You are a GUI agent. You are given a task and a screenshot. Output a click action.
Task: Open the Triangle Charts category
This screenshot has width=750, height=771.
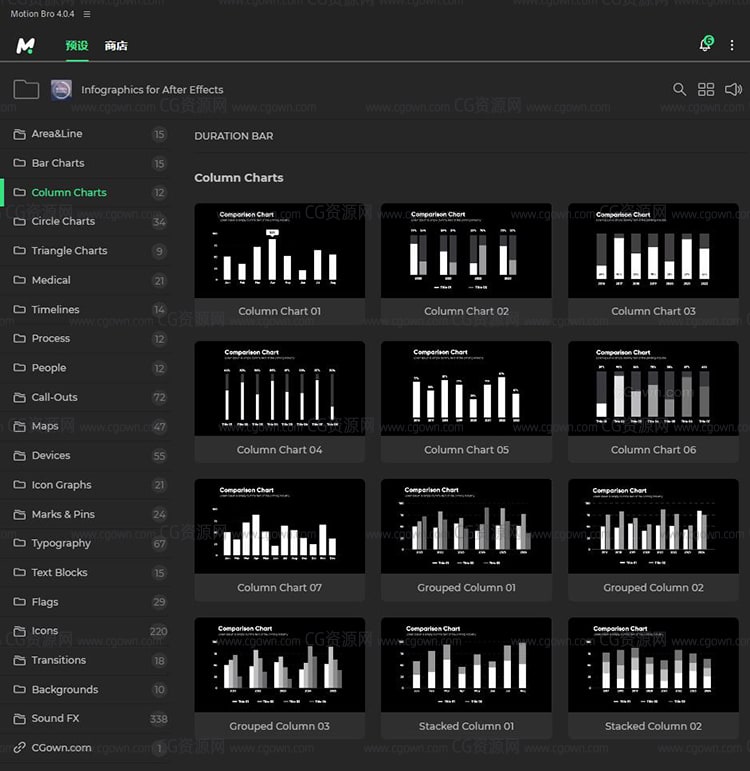click(85, 251)
